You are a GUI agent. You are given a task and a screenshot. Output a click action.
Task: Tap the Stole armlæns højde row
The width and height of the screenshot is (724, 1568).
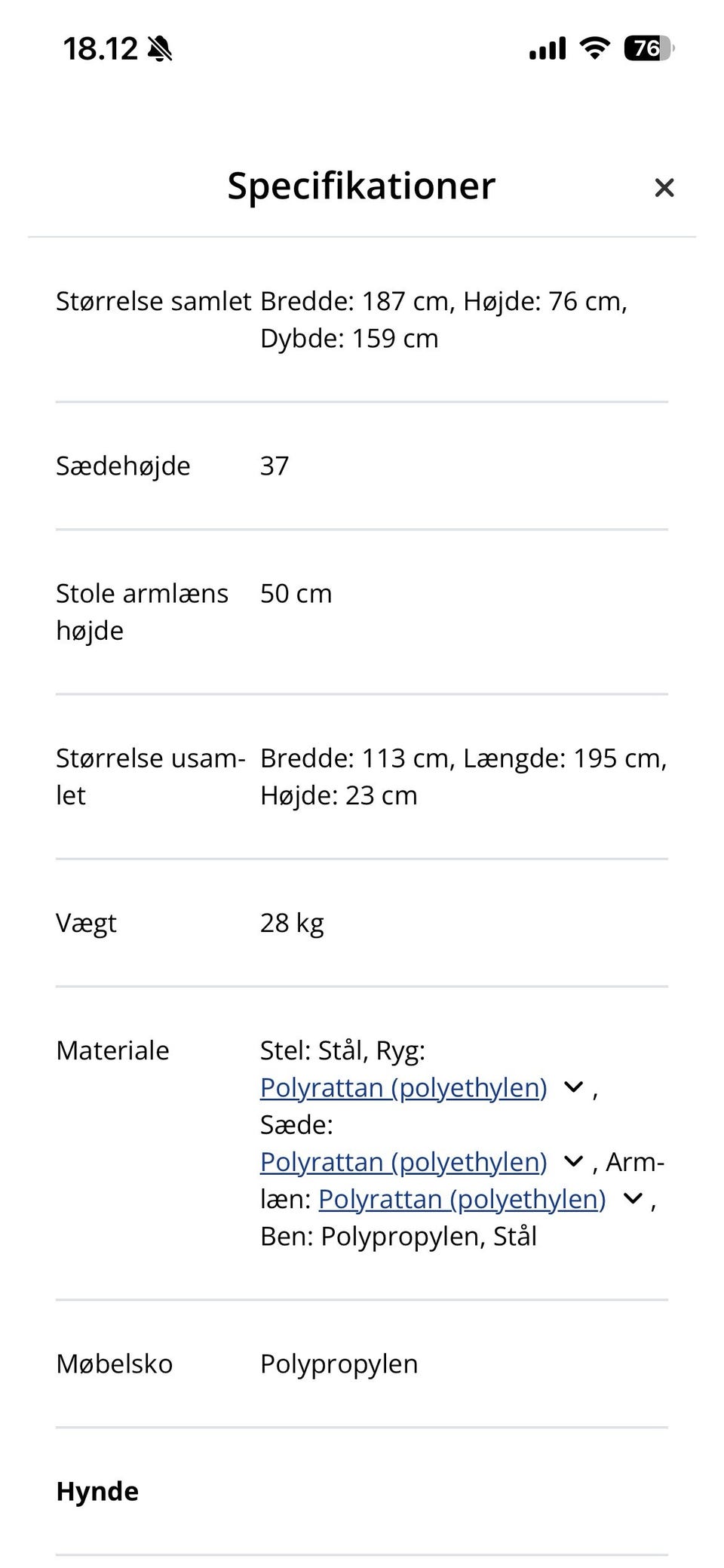(142, 611)
